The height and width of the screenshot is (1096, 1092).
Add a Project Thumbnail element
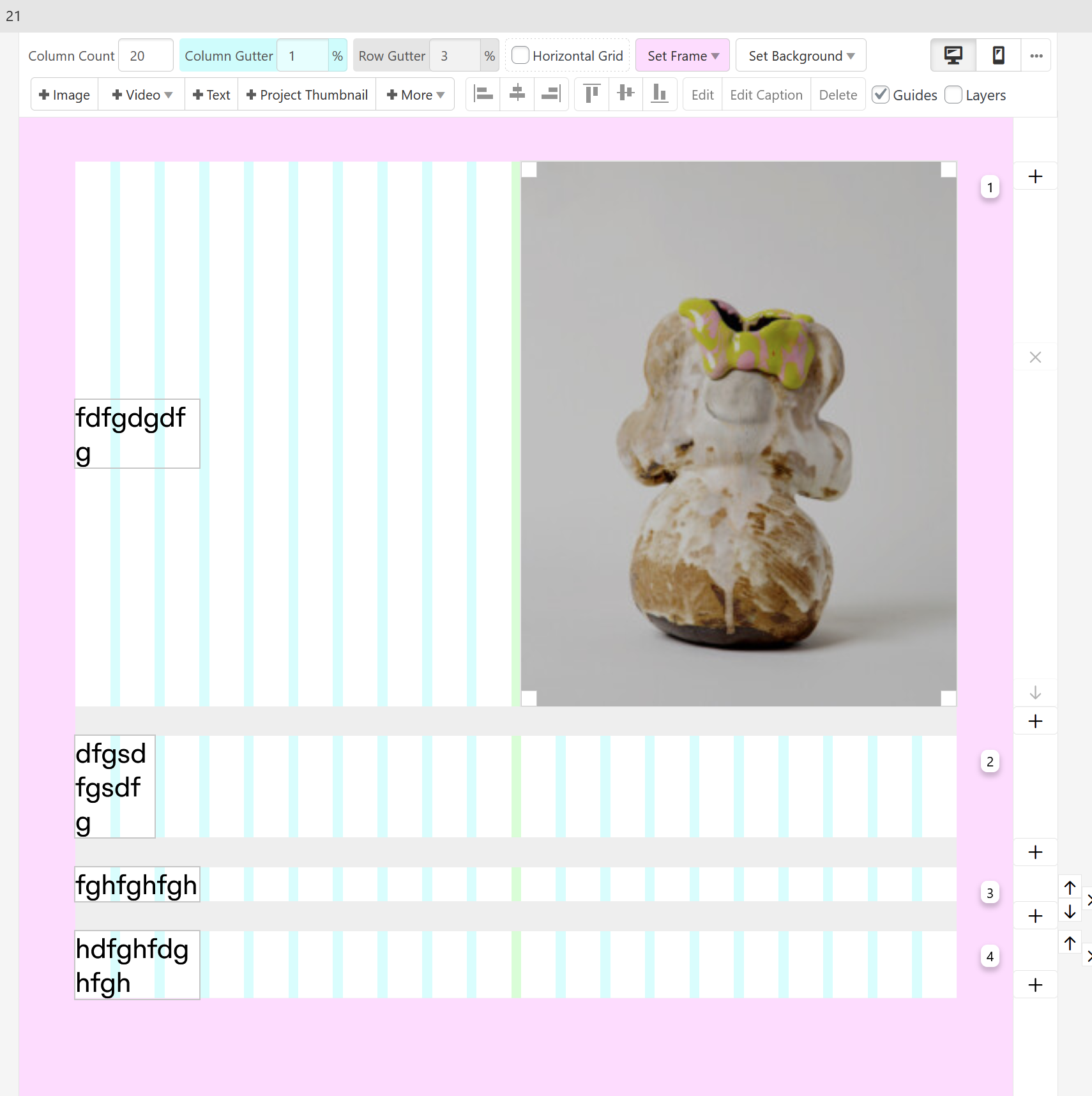point(307,95)
